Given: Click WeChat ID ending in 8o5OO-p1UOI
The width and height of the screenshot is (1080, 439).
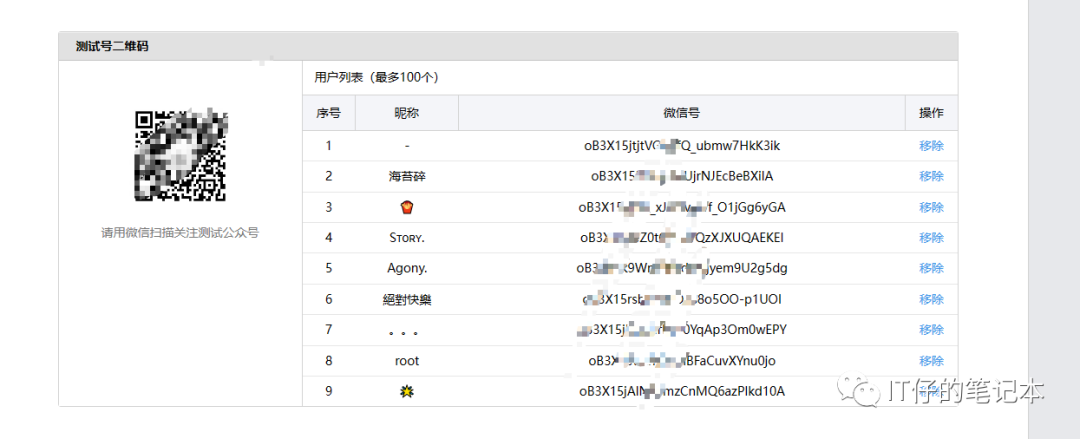Looking at the screenshot, I should (682, 299).
